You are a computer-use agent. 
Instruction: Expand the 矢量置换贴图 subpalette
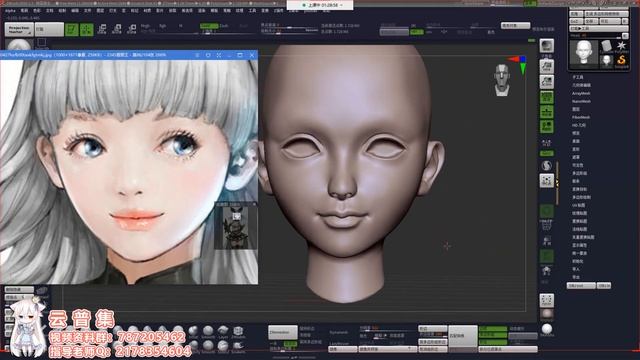pyautogui.click(x=583, y=237)
